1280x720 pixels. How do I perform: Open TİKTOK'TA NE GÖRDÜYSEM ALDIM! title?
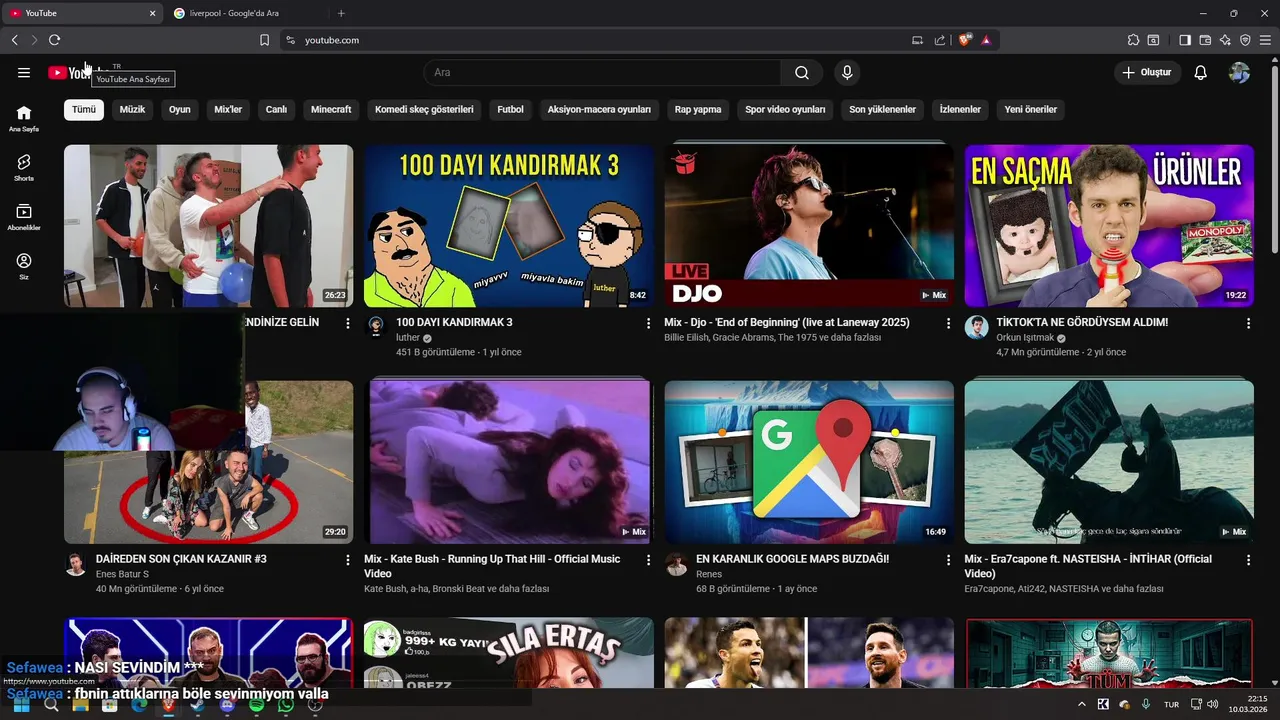coord(1082,323)
